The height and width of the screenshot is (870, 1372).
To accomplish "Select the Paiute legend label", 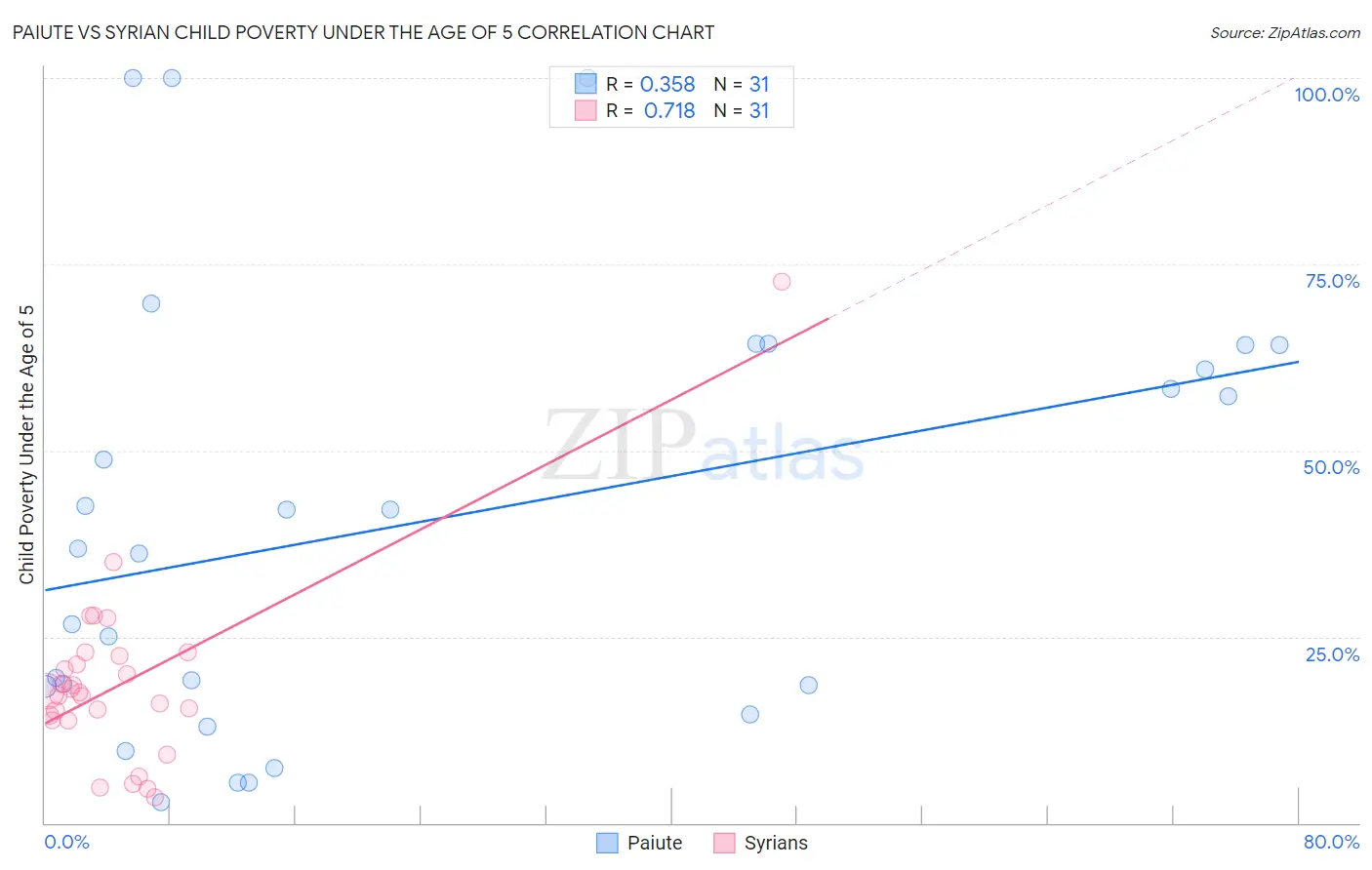I will pyautogui.click(x=655, y=843).
